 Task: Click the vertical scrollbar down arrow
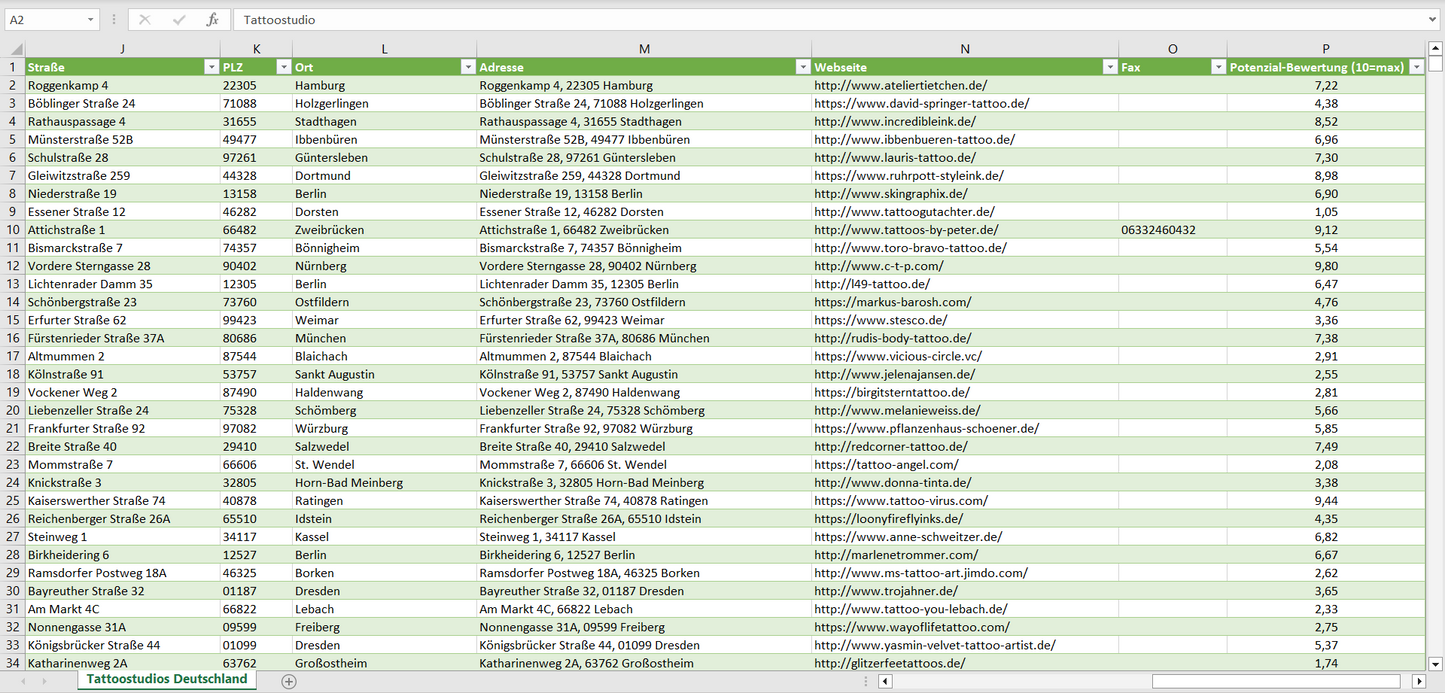tap(1436, 662)
